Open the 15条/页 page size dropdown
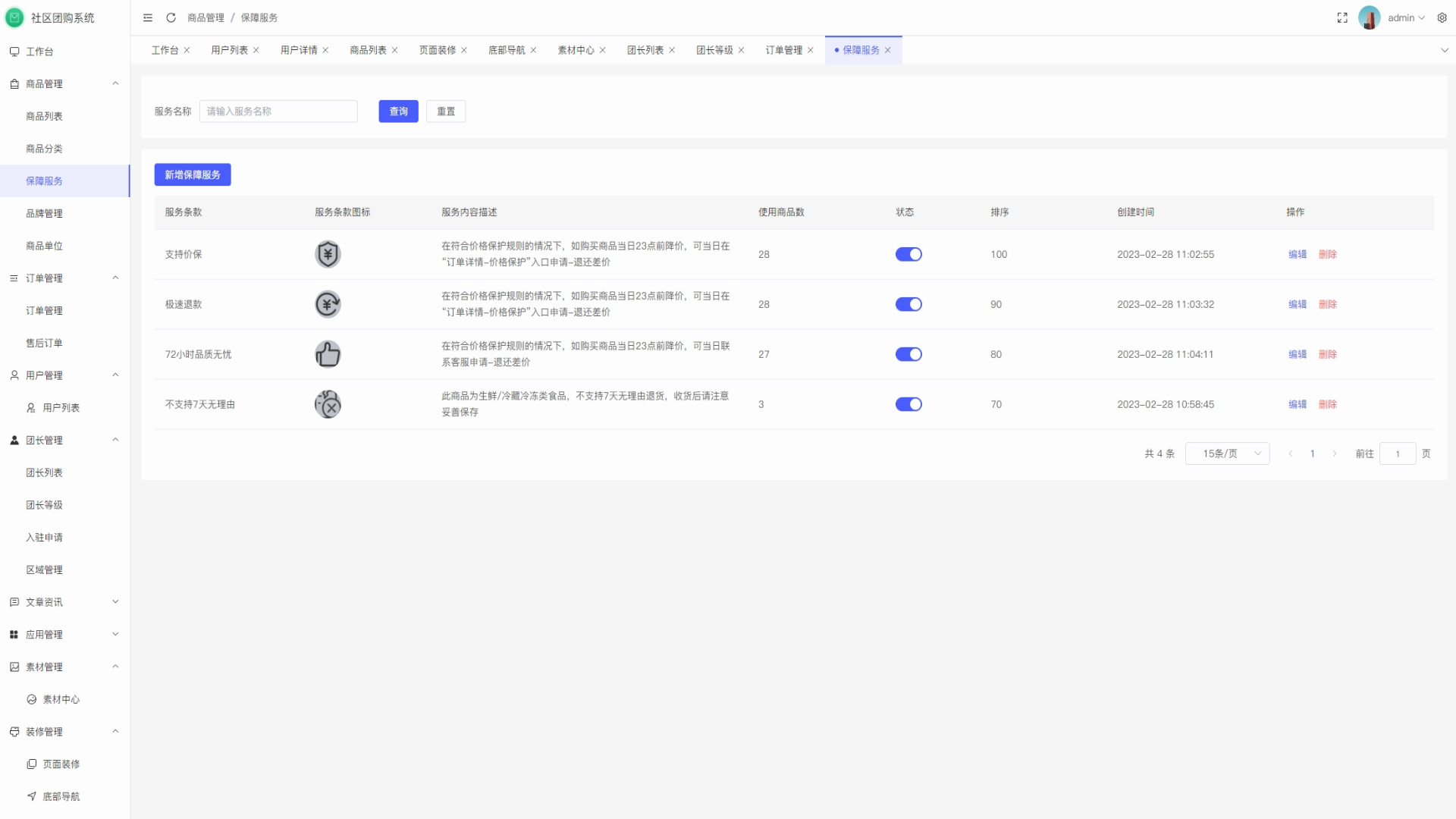This screenshot has width=1456, height=819. click(x=1227, y=453)
